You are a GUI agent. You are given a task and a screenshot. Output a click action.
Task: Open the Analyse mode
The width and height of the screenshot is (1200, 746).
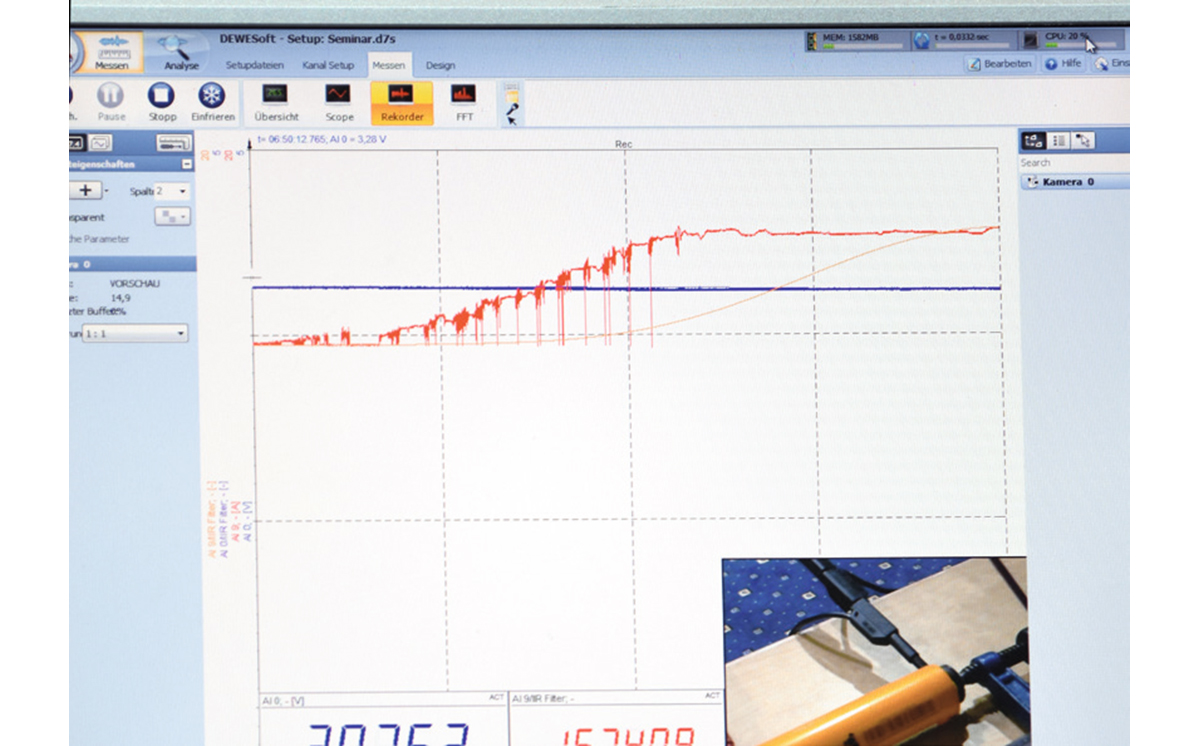click(181, 52)
